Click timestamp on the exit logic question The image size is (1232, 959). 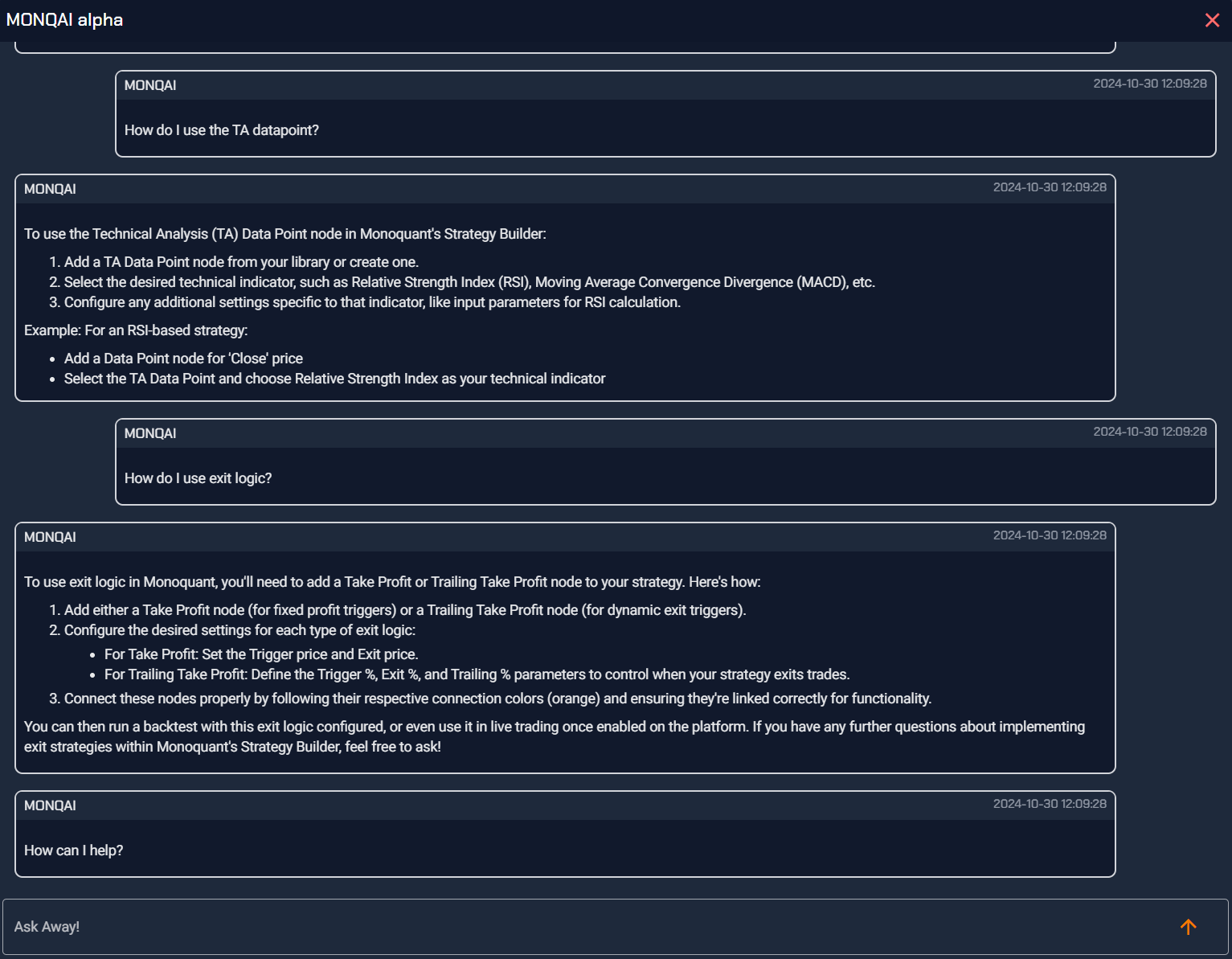1149,432
